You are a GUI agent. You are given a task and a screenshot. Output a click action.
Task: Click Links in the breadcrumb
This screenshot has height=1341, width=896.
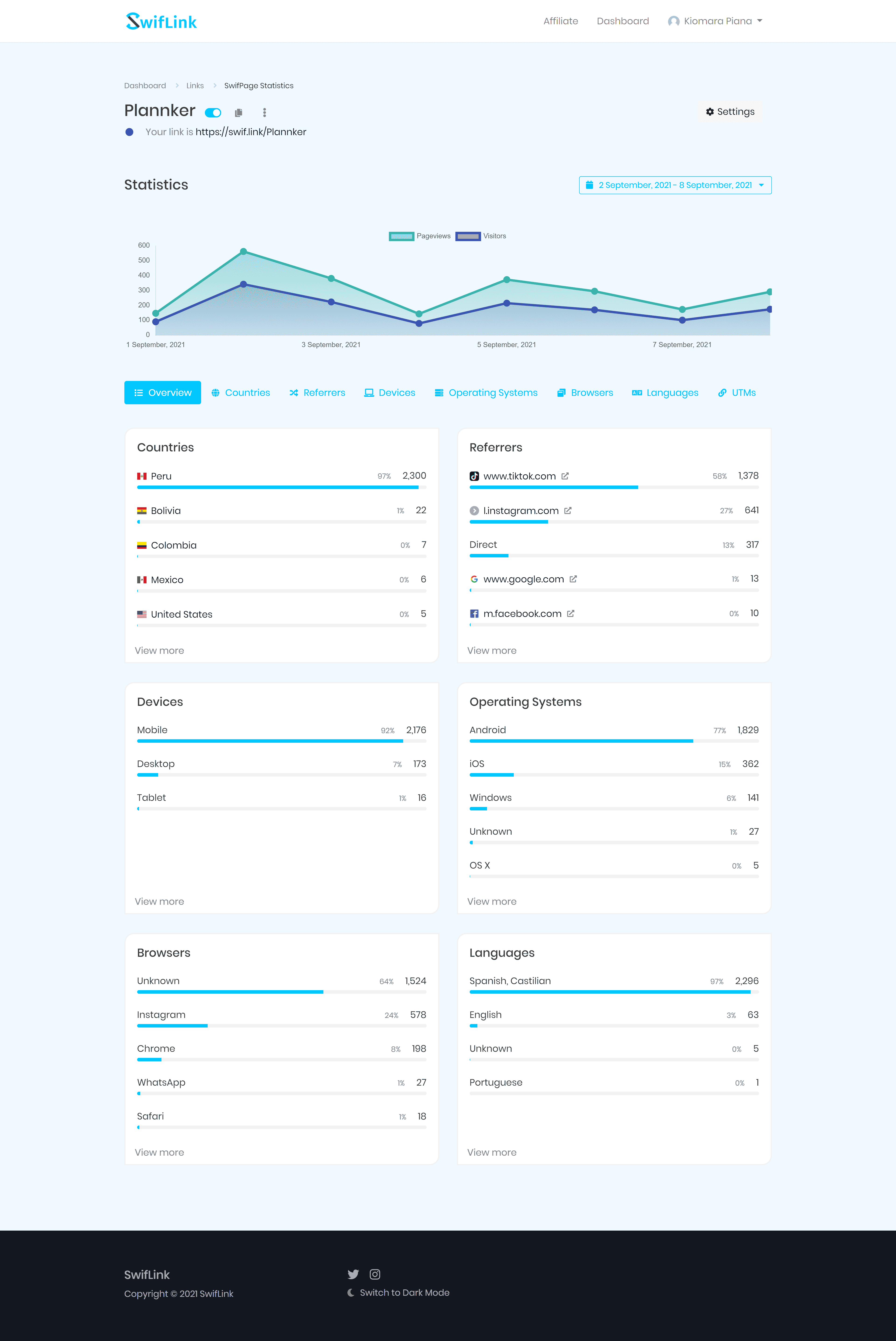(x=195, y=86)
